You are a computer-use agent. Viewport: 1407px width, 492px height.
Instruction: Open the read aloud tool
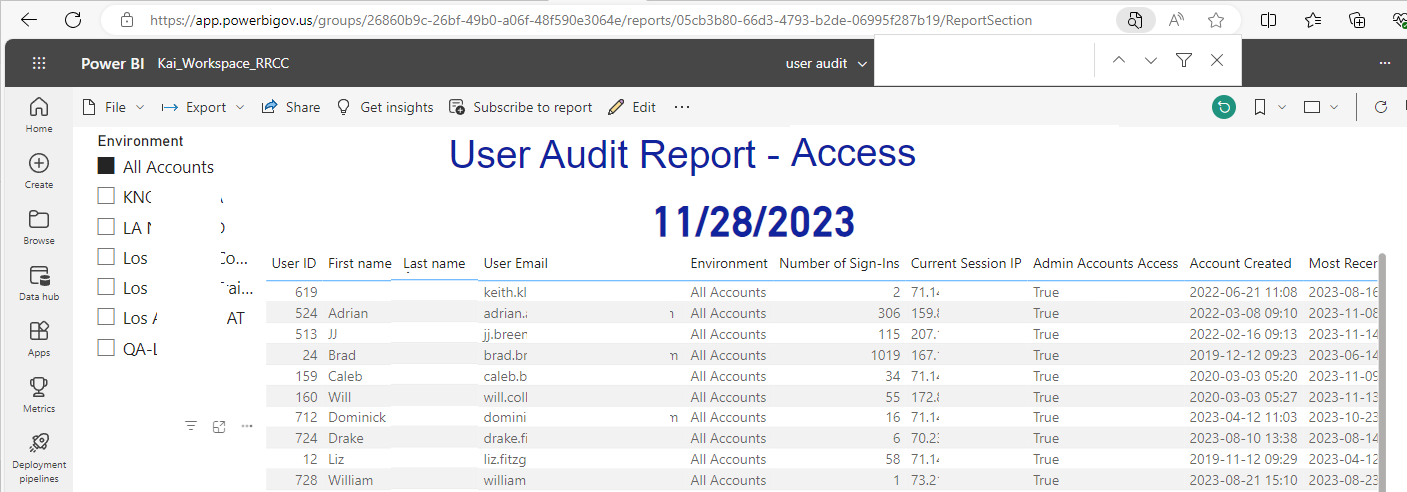[x=1177, y=19]
